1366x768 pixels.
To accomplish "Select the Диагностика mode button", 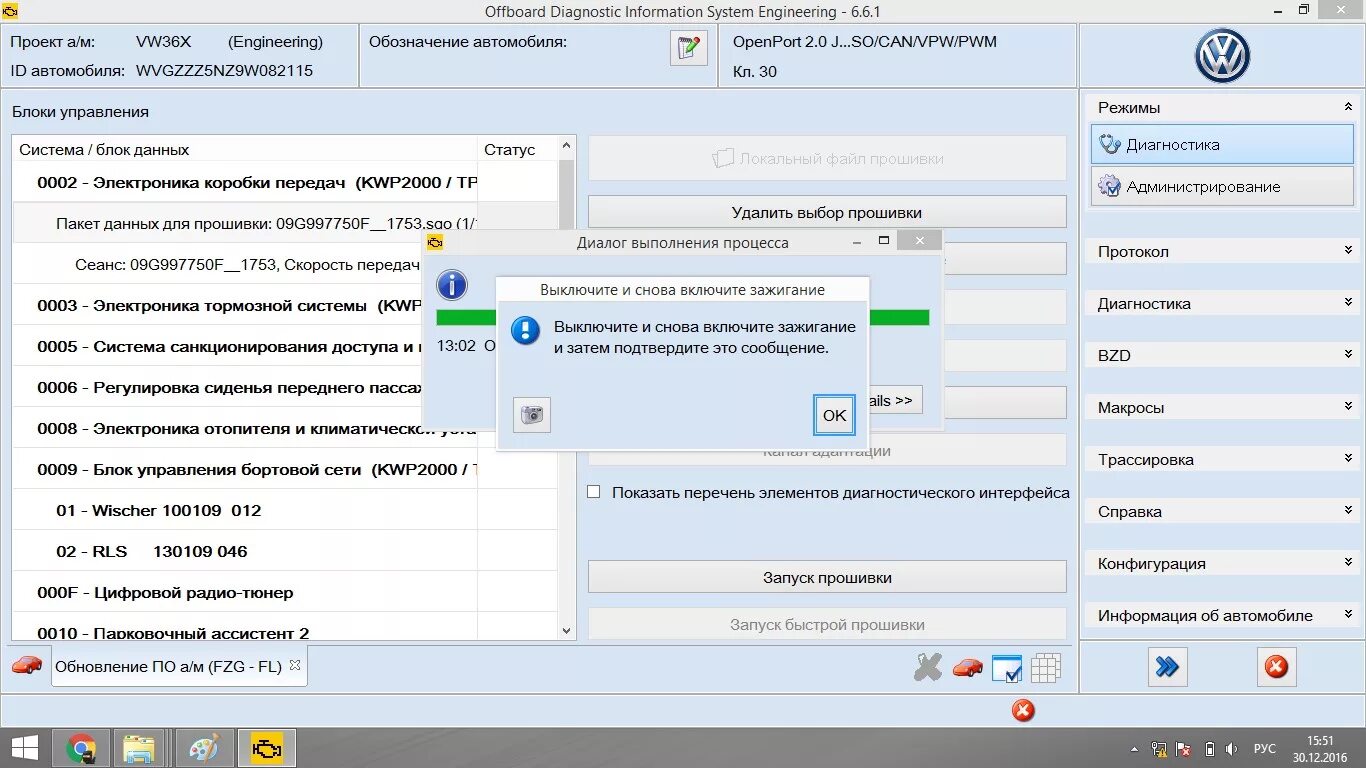I will tap(1222, 144).
